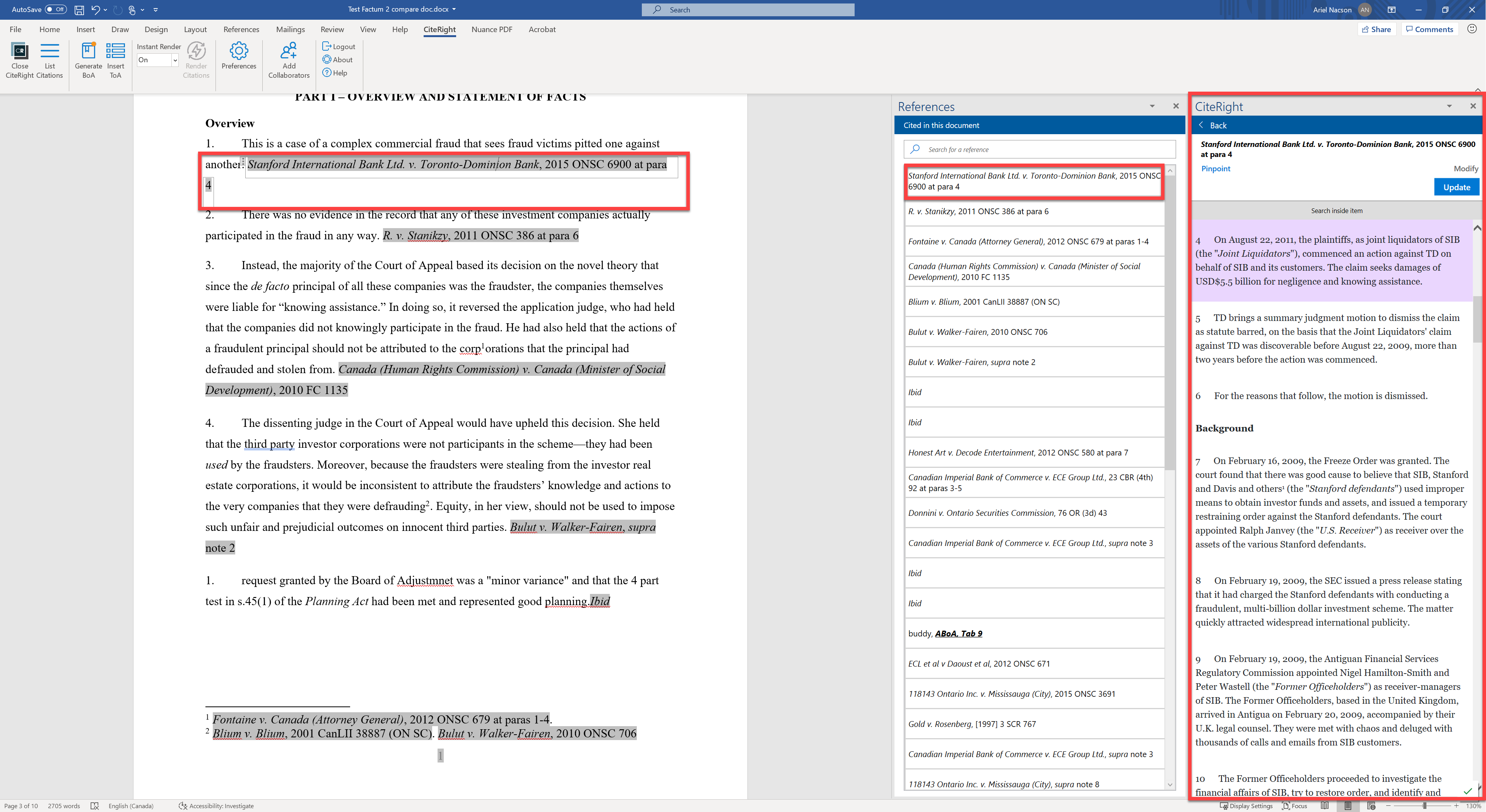Image resolution: width=1486 pixels, height=812 pixels.
Task: Click the 130% zoom level
Action: click(x=1474, y=806)
